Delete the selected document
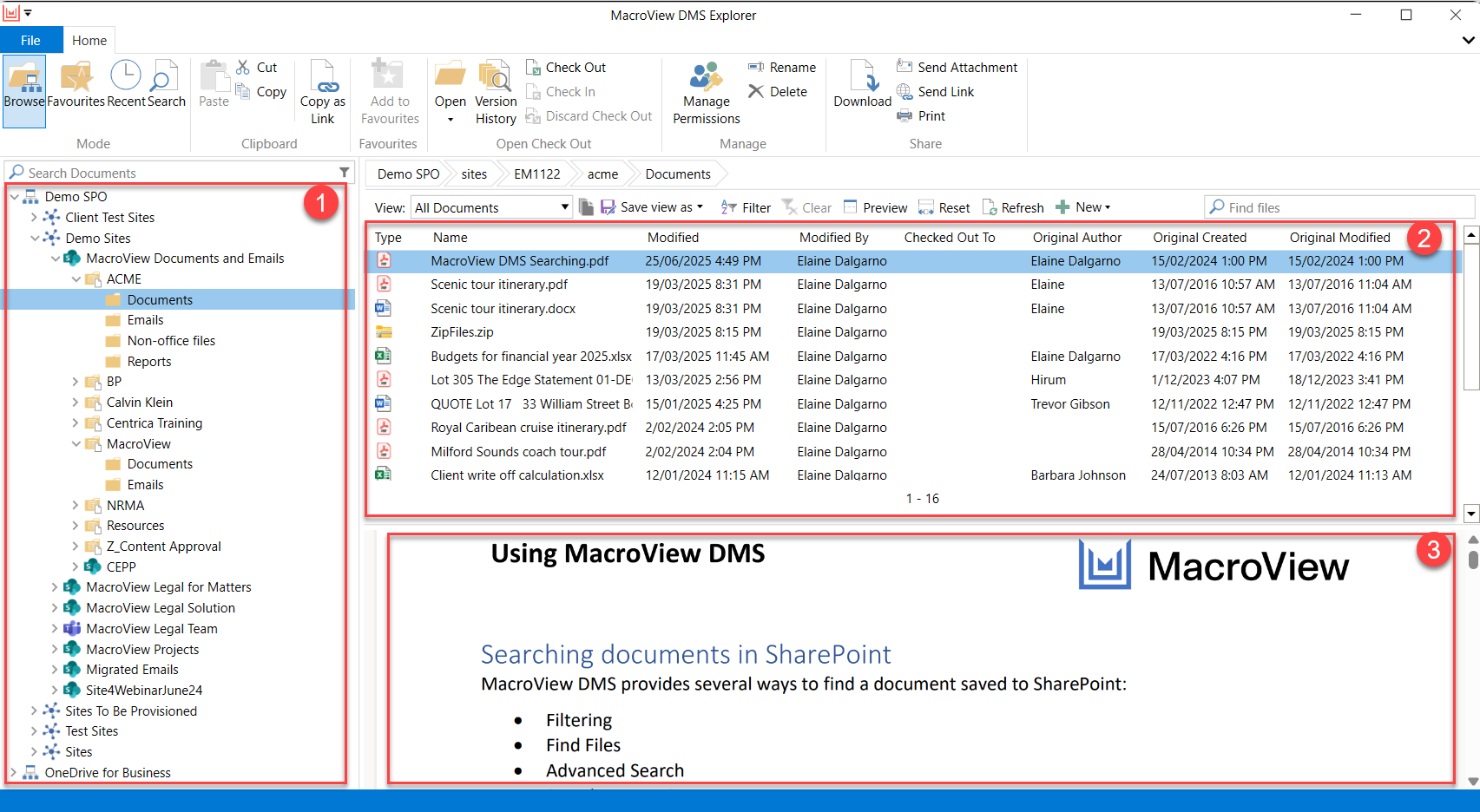 click(x=778, y=91)
